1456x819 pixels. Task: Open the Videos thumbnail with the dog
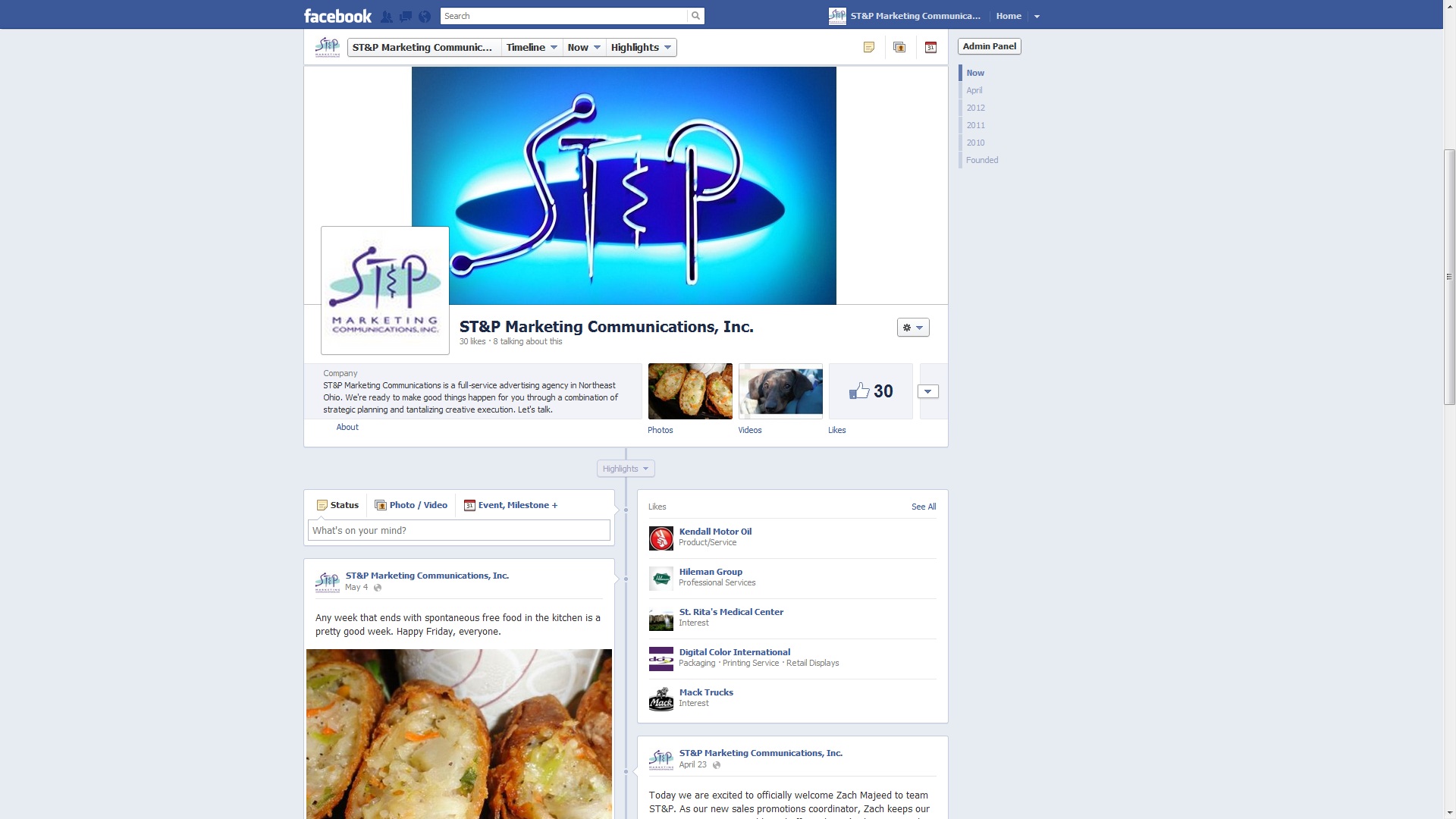pos(780,391)
